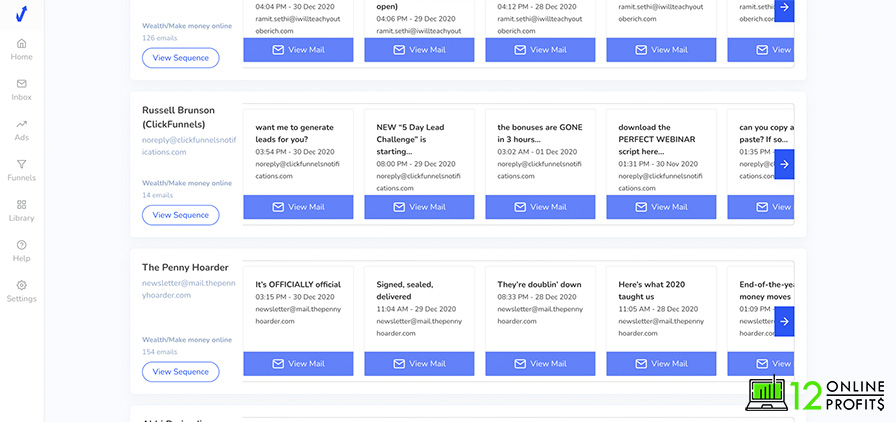The width and height of the screenshot is (896, 422).
Task: Click Wealth/Make money online tag under The Penny Hoarder
Action: coord(187,340)
